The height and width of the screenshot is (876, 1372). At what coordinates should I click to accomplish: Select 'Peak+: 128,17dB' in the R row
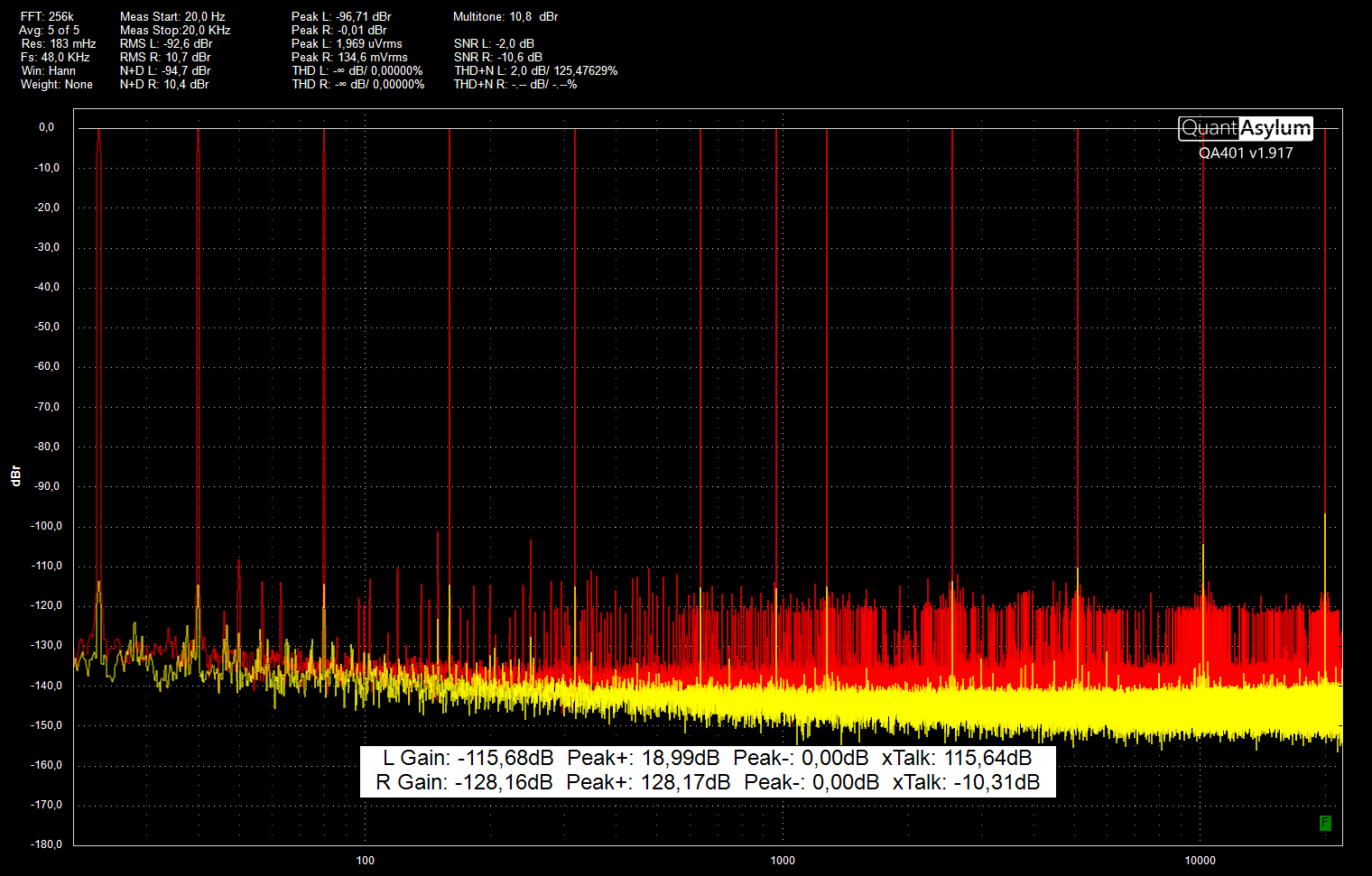[x=648, y=782]
